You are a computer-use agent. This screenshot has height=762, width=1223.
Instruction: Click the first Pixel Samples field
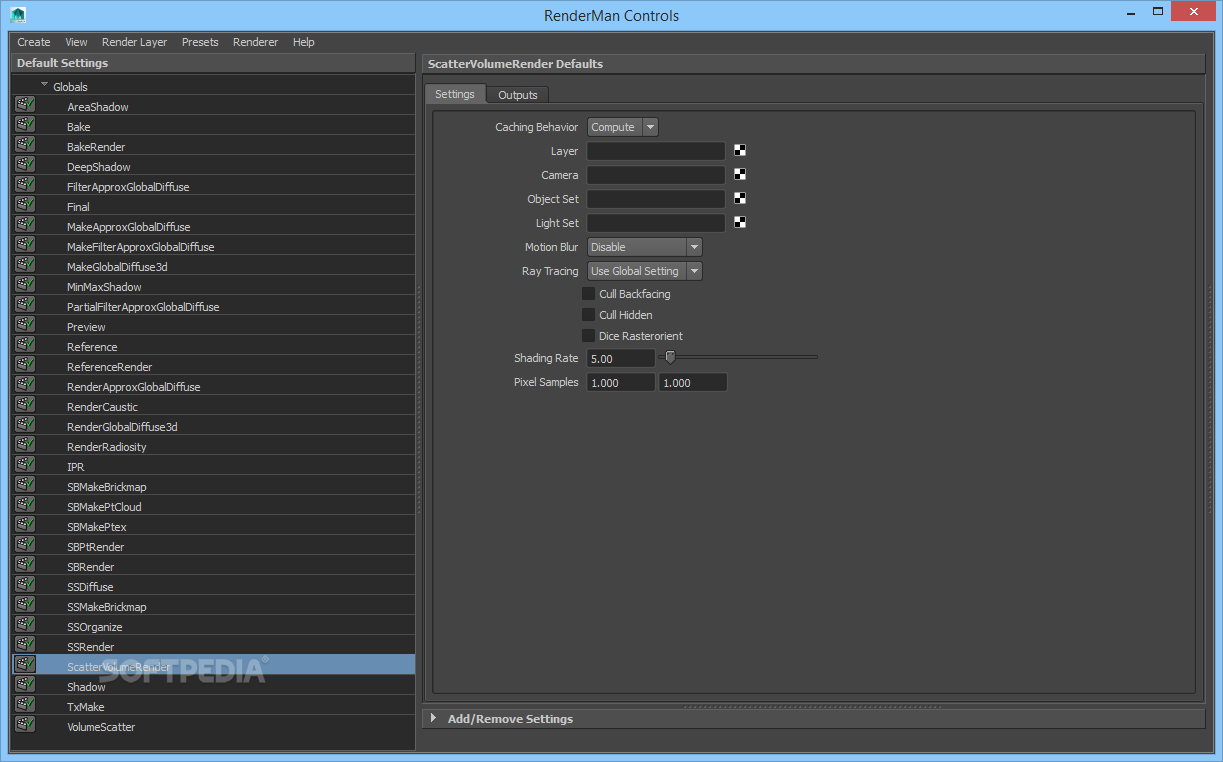click(x=621, y=382)
